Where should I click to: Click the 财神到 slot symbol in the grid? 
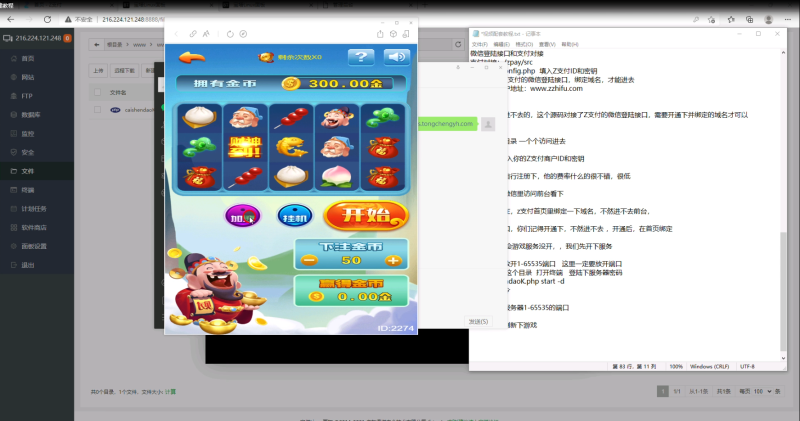[x=245, y=147]
